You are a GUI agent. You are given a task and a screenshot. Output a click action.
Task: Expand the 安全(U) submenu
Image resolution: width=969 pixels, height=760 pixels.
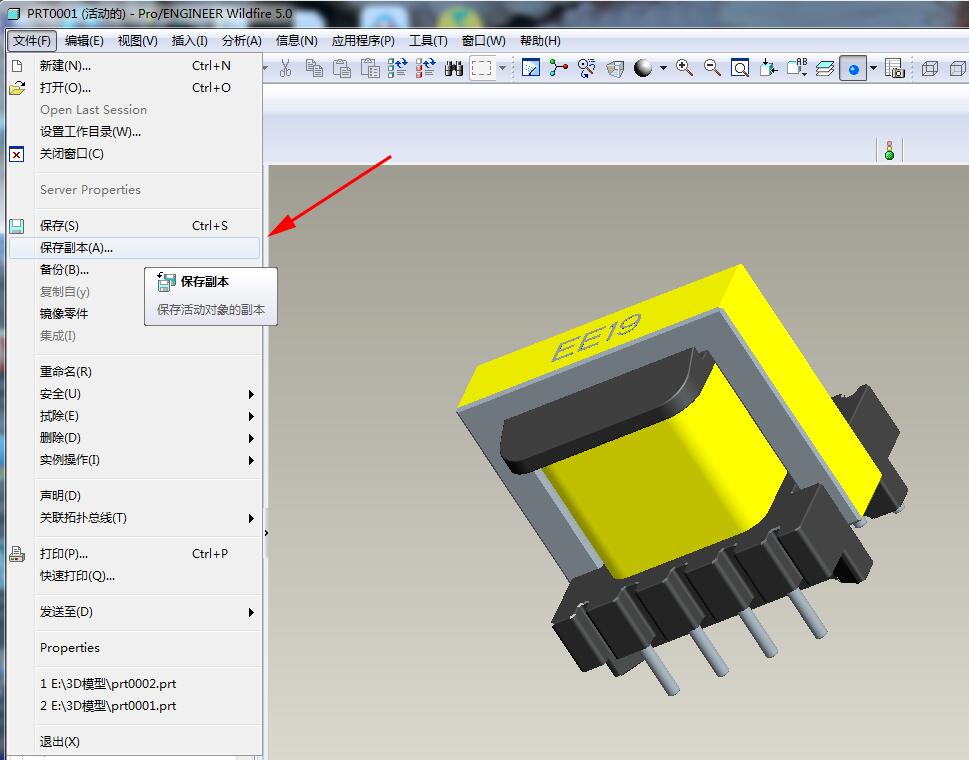pyautogui.click(x=251, y=394)
